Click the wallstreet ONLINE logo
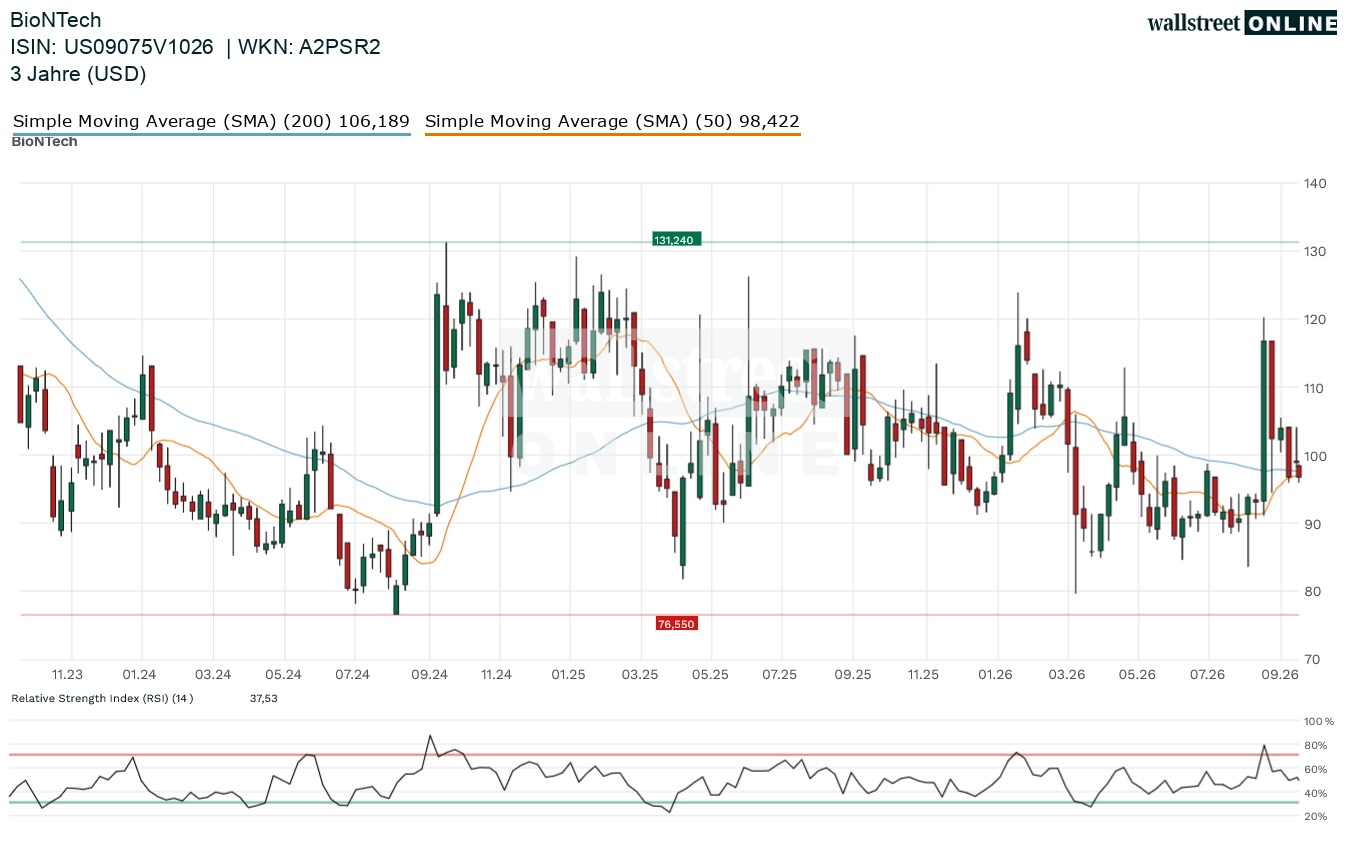Screen dimensions: 1349x843 click(1242, 24)
